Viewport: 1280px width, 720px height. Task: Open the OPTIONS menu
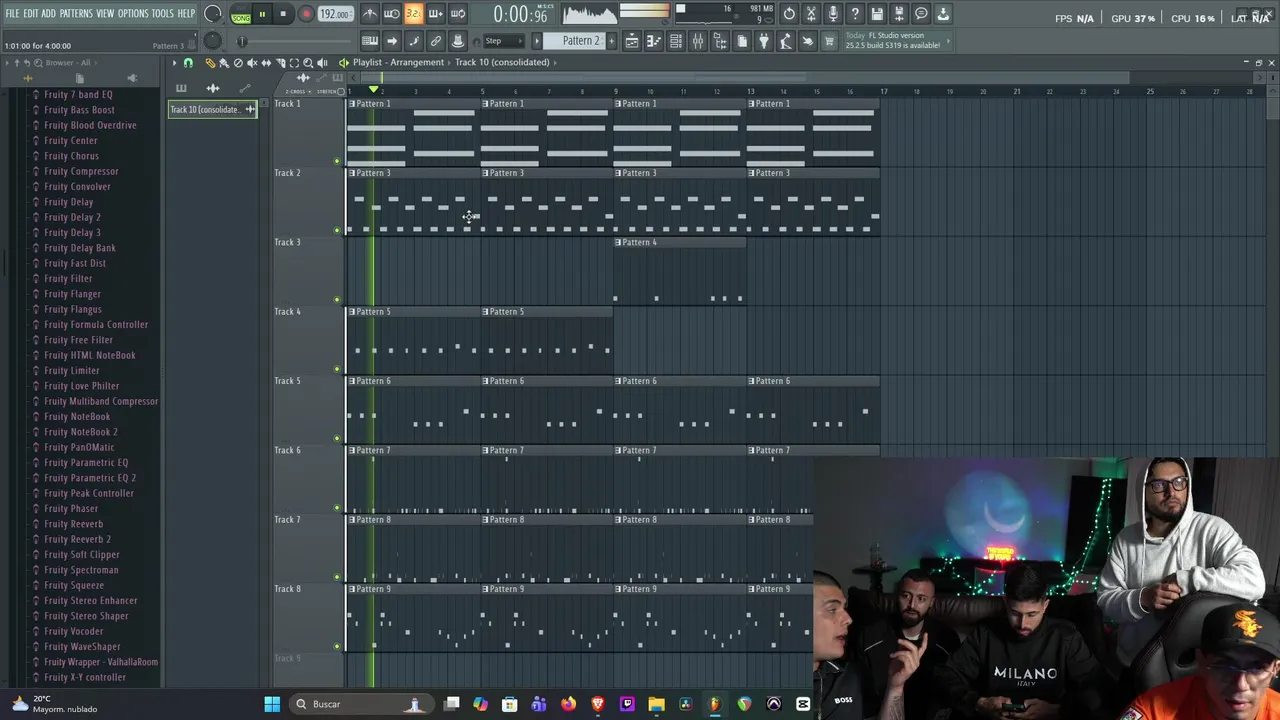(x=133, y=13)
